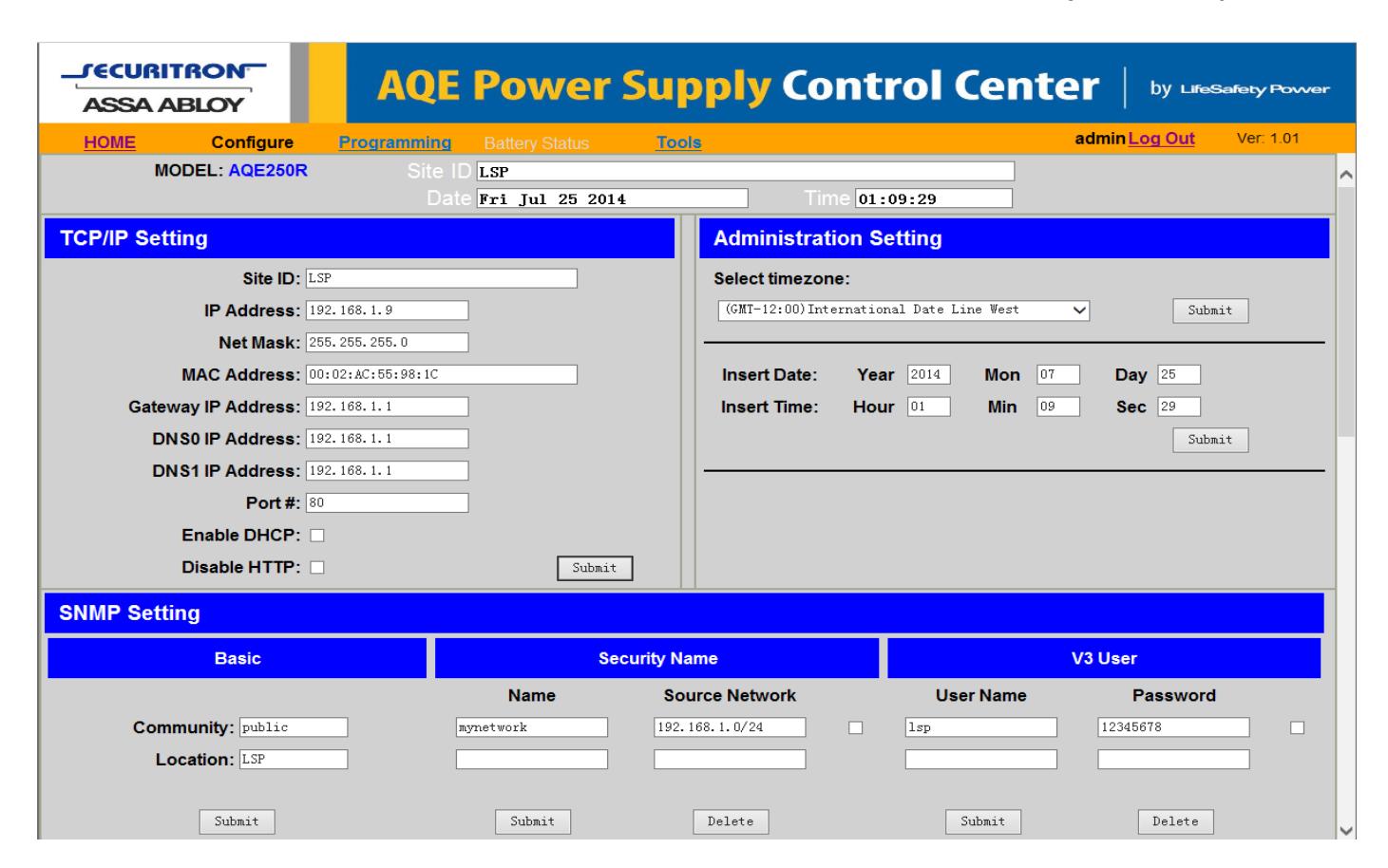Click the Basic column header

(x=238, y=658)
